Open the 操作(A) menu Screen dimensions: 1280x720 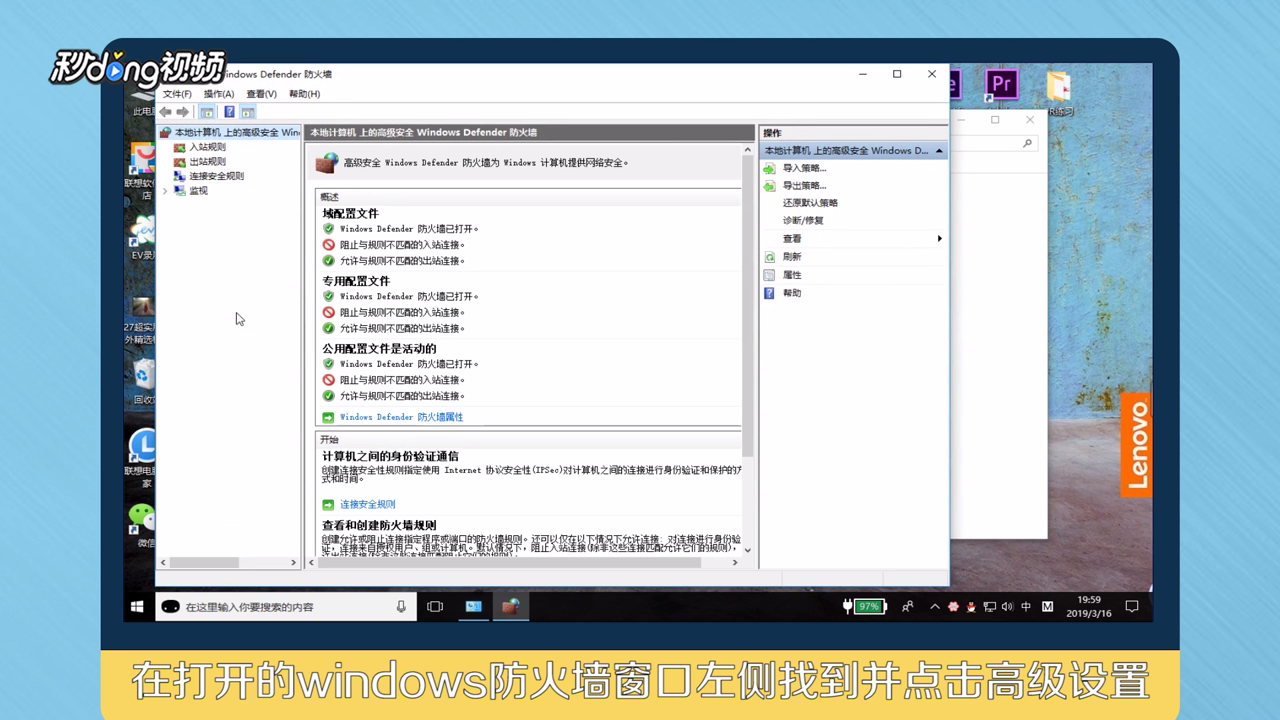[219, 94]
